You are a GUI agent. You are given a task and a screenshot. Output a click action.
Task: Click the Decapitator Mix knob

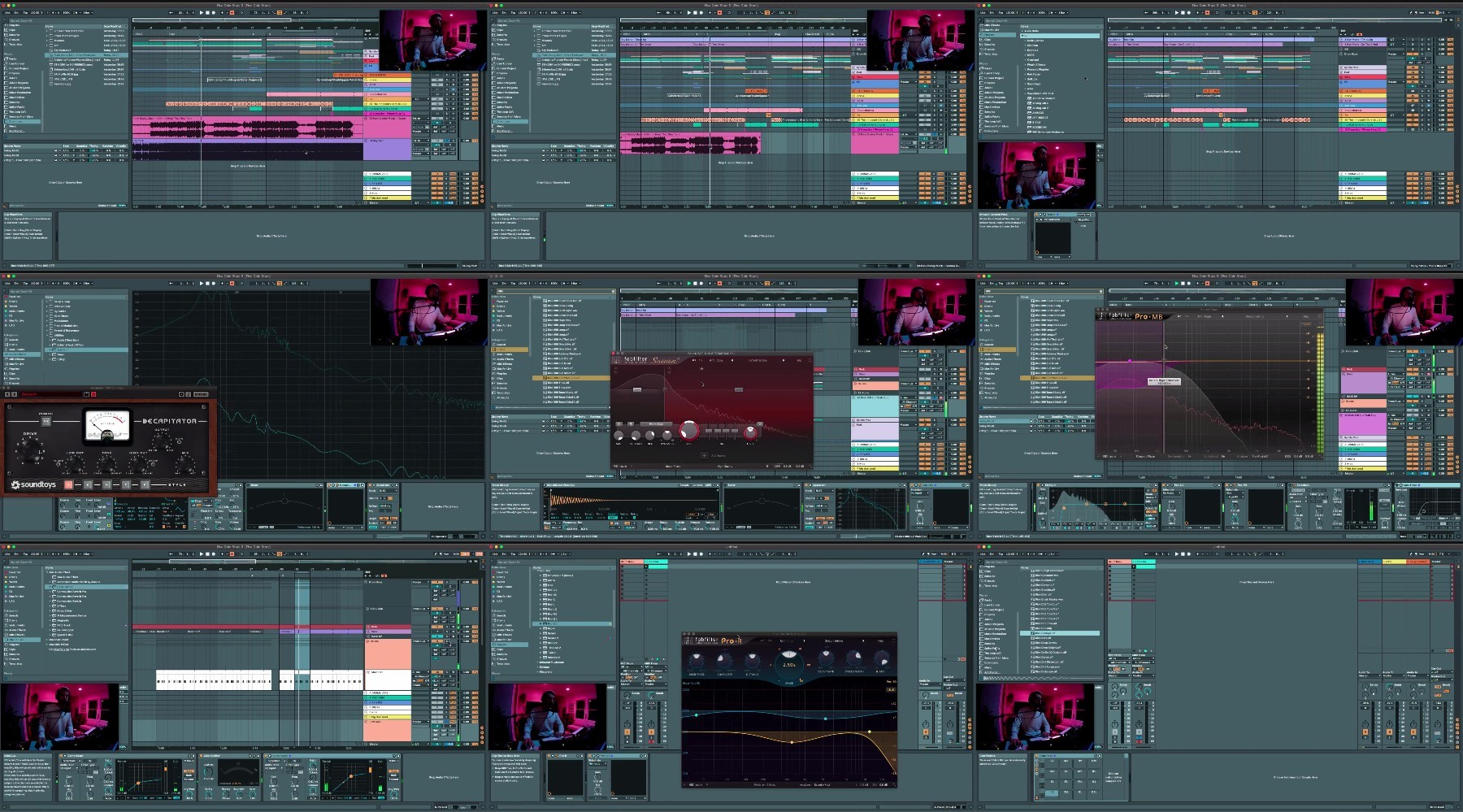(185, 464)
